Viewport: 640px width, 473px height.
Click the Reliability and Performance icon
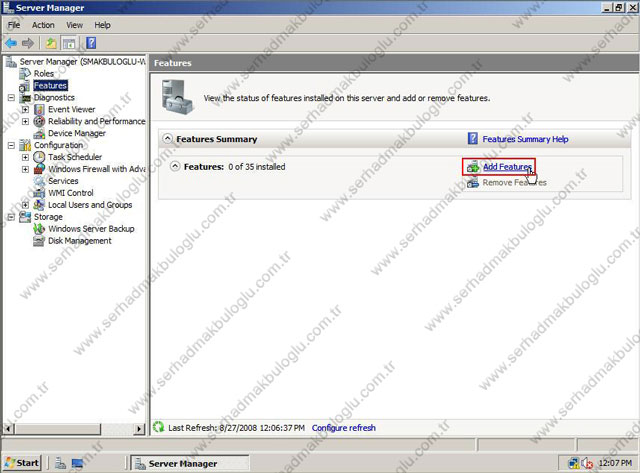(x=39, y=121)
